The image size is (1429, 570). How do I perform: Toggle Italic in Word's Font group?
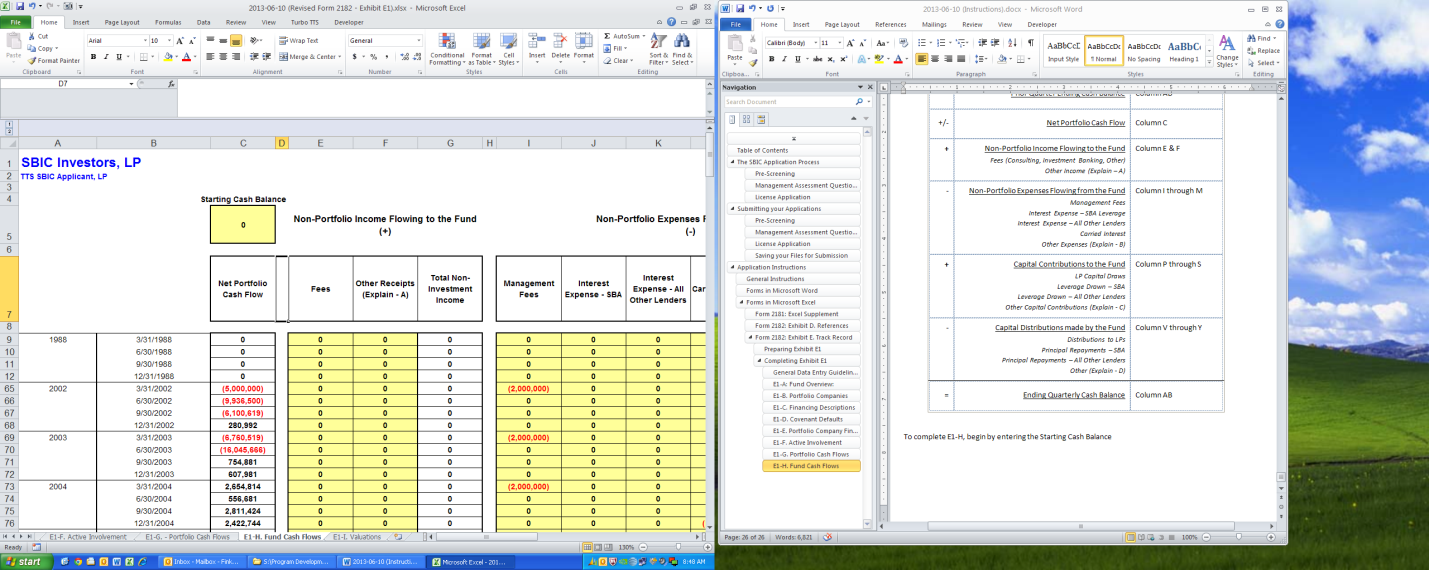pos(783,59)
